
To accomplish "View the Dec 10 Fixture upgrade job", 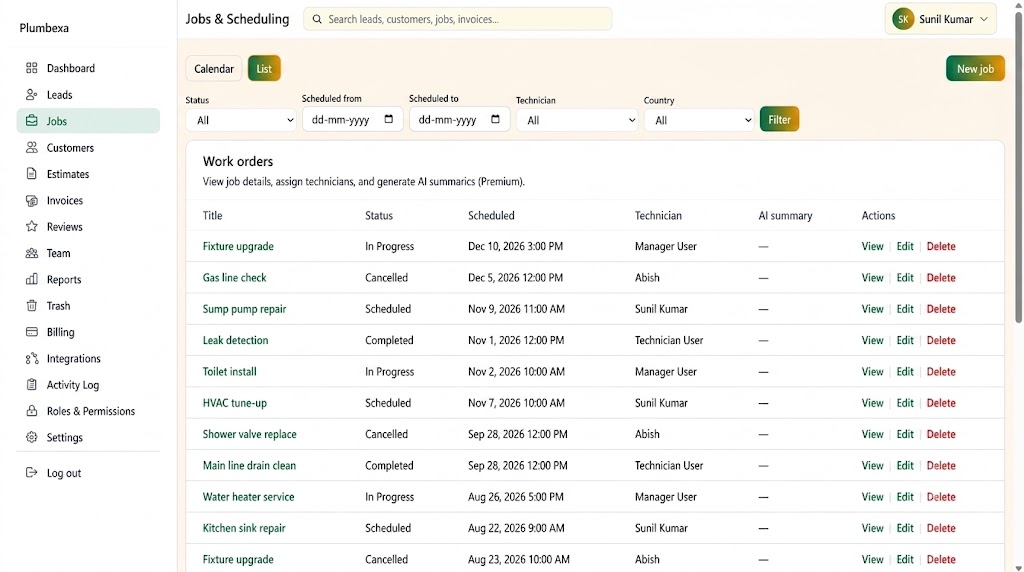I will pos(872,246).
